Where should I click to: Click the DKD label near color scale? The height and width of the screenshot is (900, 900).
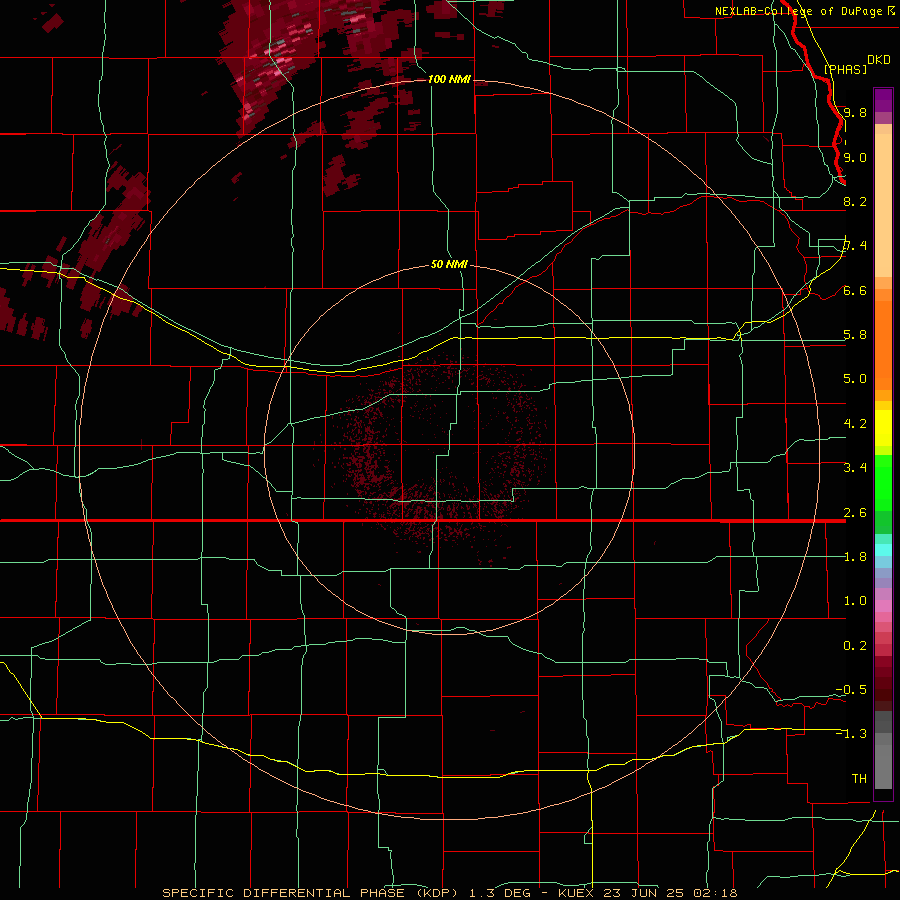click(879, 60)
